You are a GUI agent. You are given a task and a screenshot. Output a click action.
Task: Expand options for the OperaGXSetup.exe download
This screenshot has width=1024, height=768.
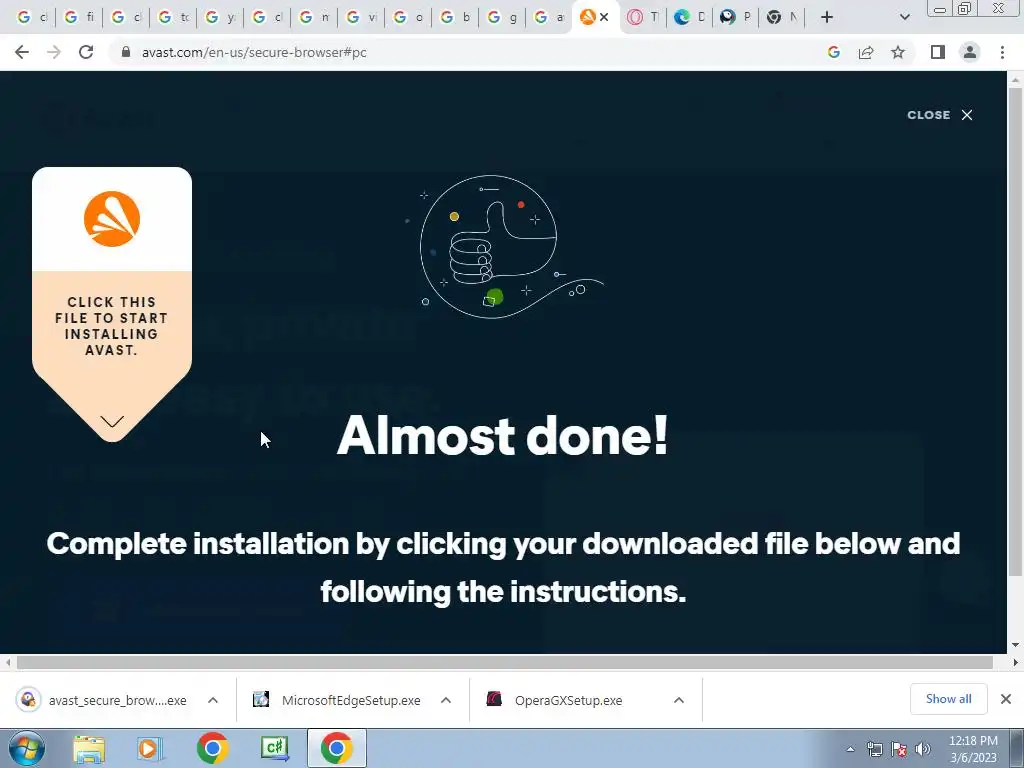(679, 700)
